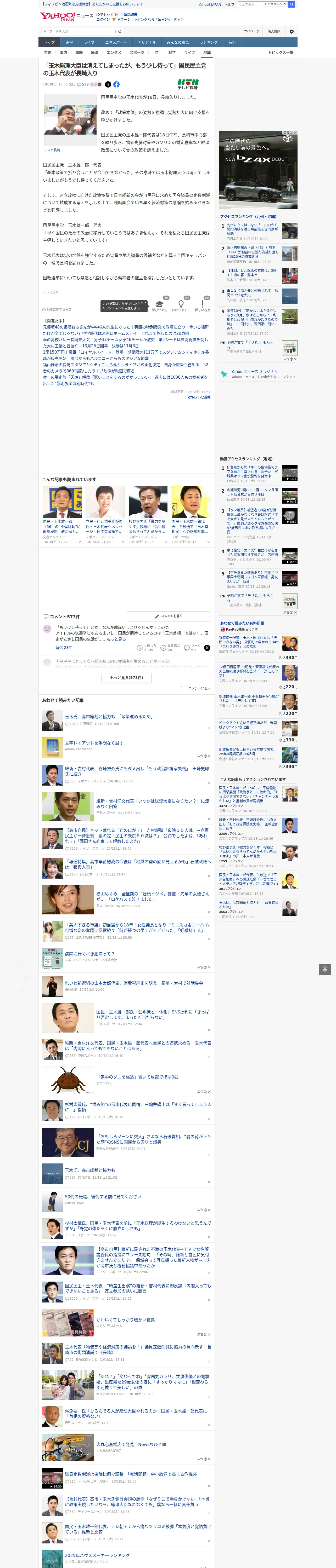Dismiss the 国民・玉木雄一郎(56) recommended card X
Screen dimensions: 336x1568
pos(80,542)
